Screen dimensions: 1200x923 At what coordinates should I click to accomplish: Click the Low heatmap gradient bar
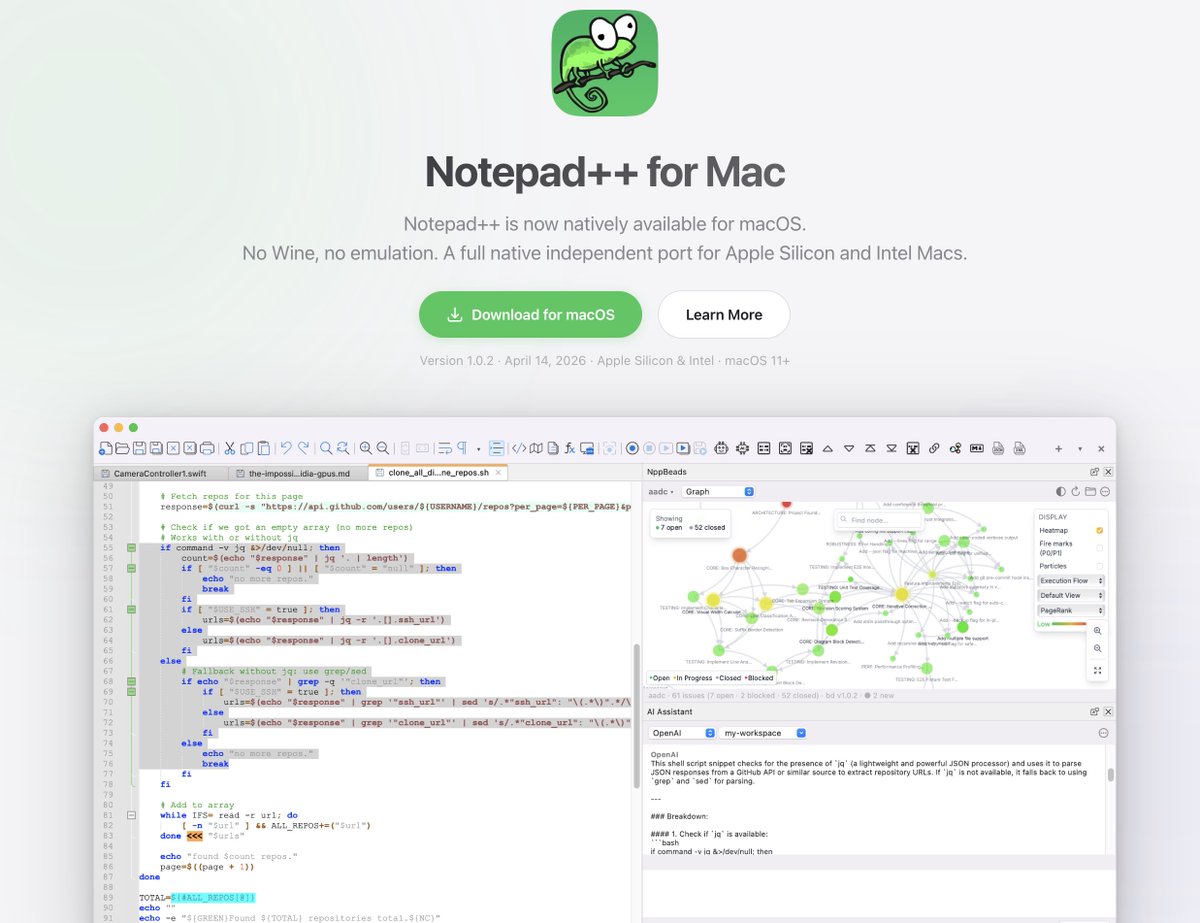[1069, 624]
